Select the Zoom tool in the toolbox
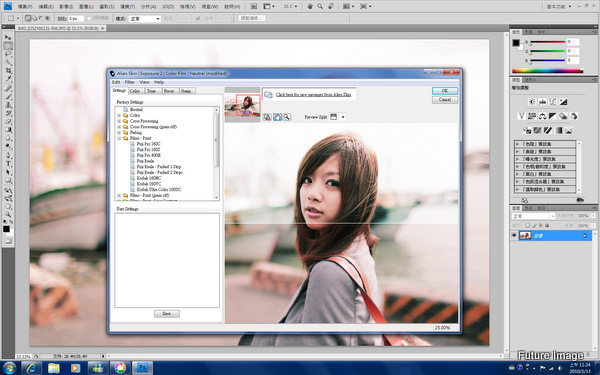Viewport: 600px width, 375px height. [x=8, y=214]
